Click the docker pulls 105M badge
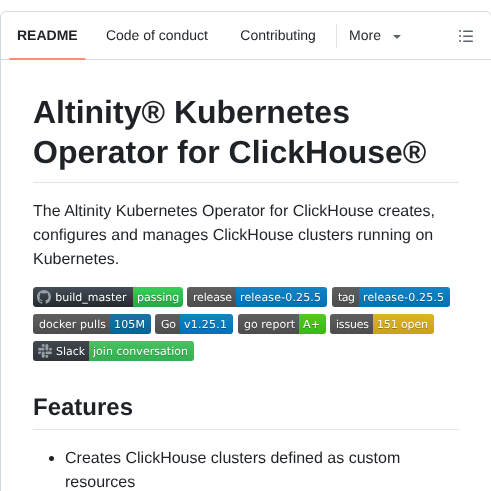The width and height of the screenshot is (491, 491). (x=92, y=324)
